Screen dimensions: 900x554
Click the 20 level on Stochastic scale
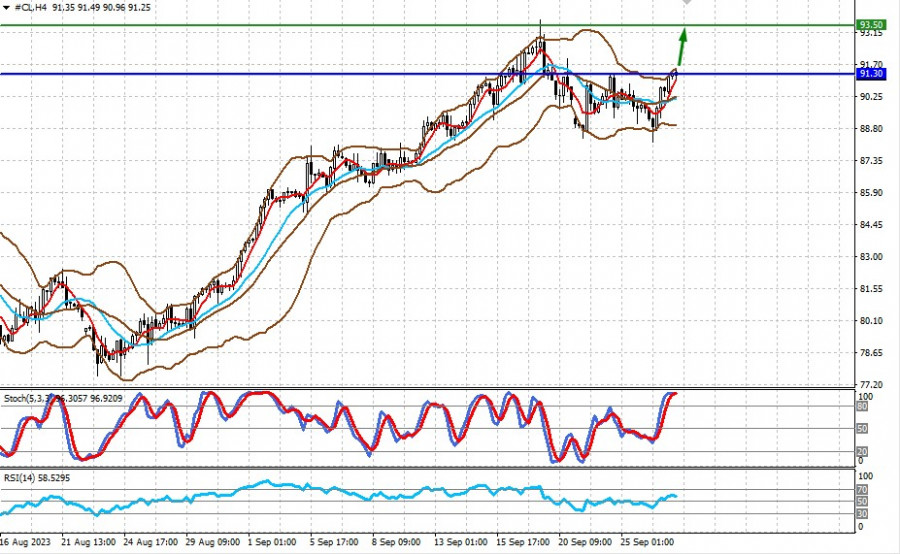862,452
